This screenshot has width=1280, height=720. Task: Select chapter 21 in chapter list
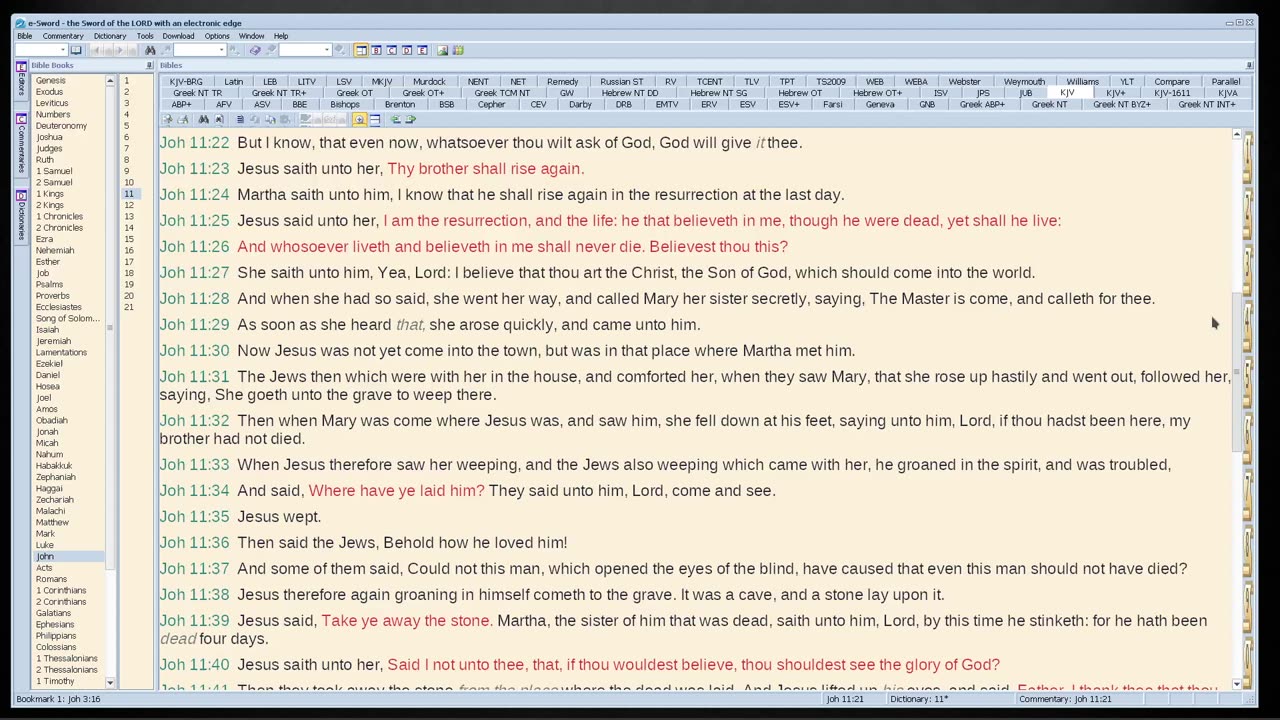(129, 307)
